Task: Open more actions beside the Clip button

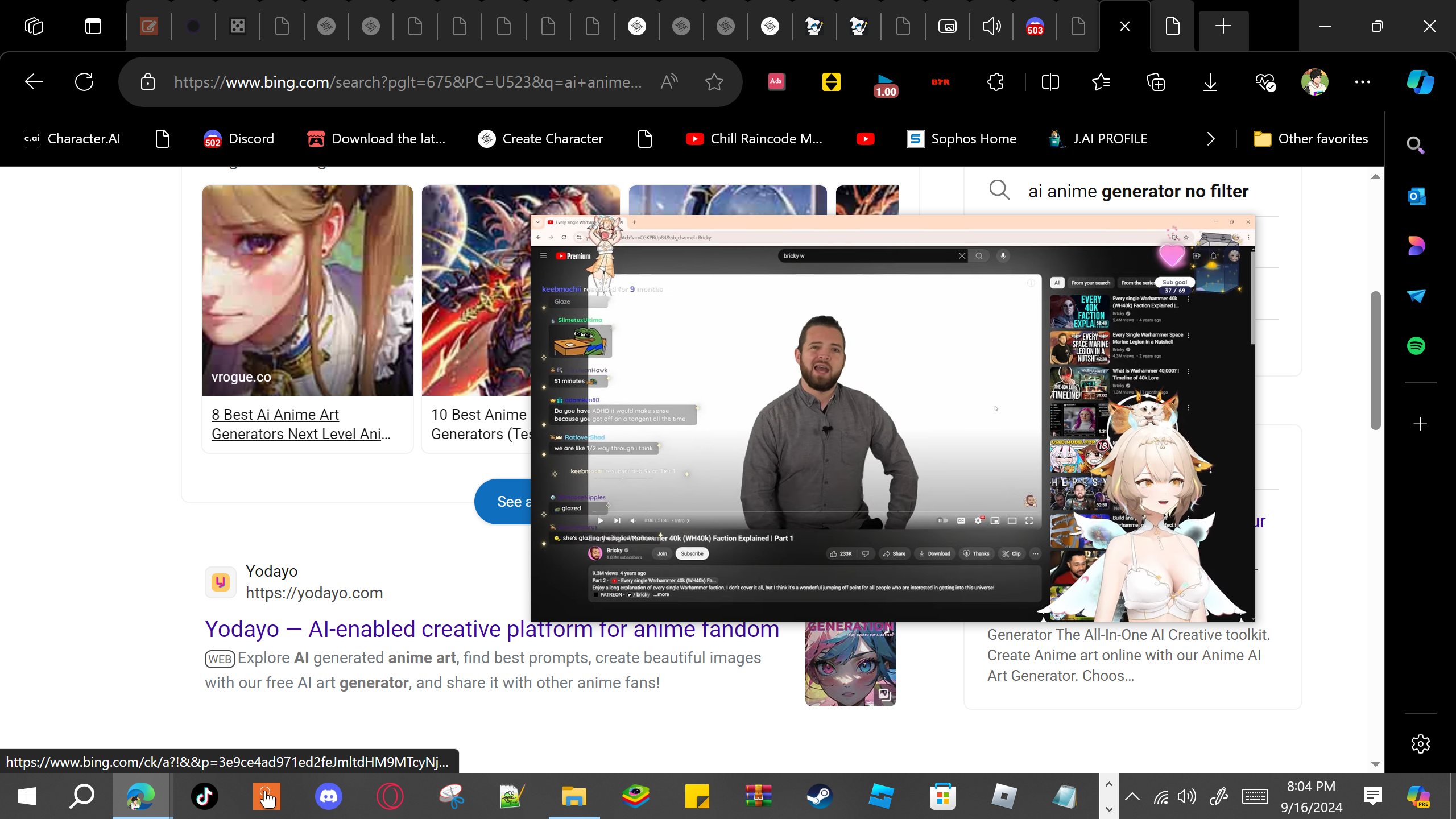Action: pos(1035,553)
